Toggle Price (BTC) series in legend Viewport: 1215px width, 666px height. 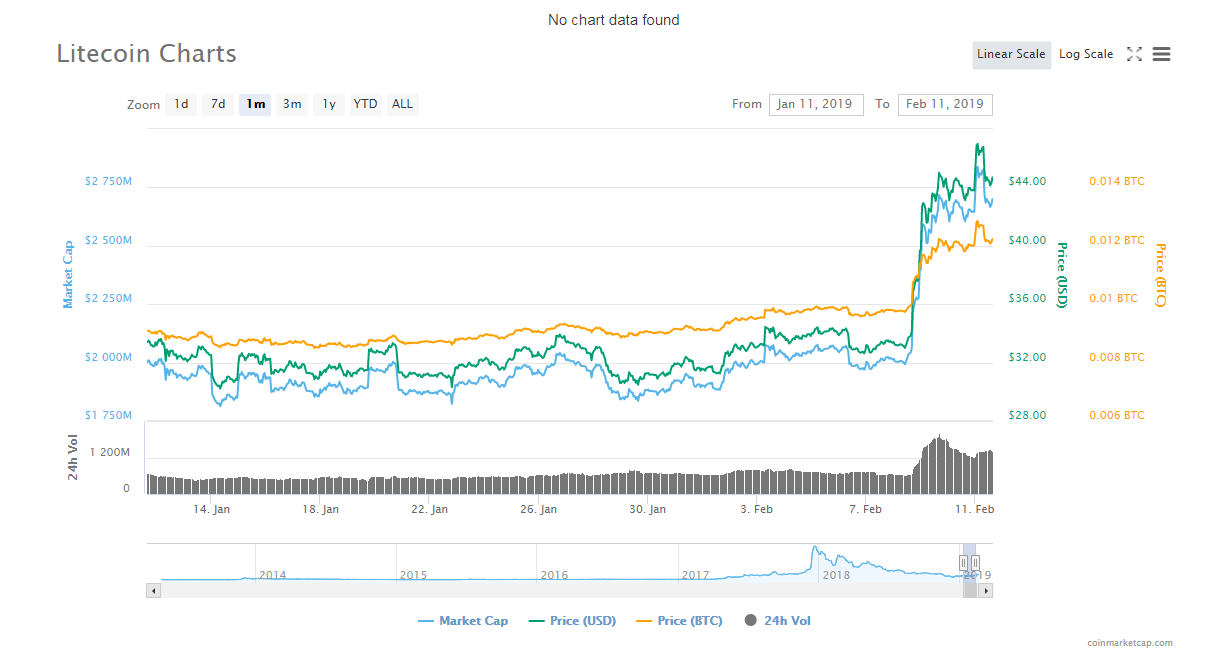[679, 621]
